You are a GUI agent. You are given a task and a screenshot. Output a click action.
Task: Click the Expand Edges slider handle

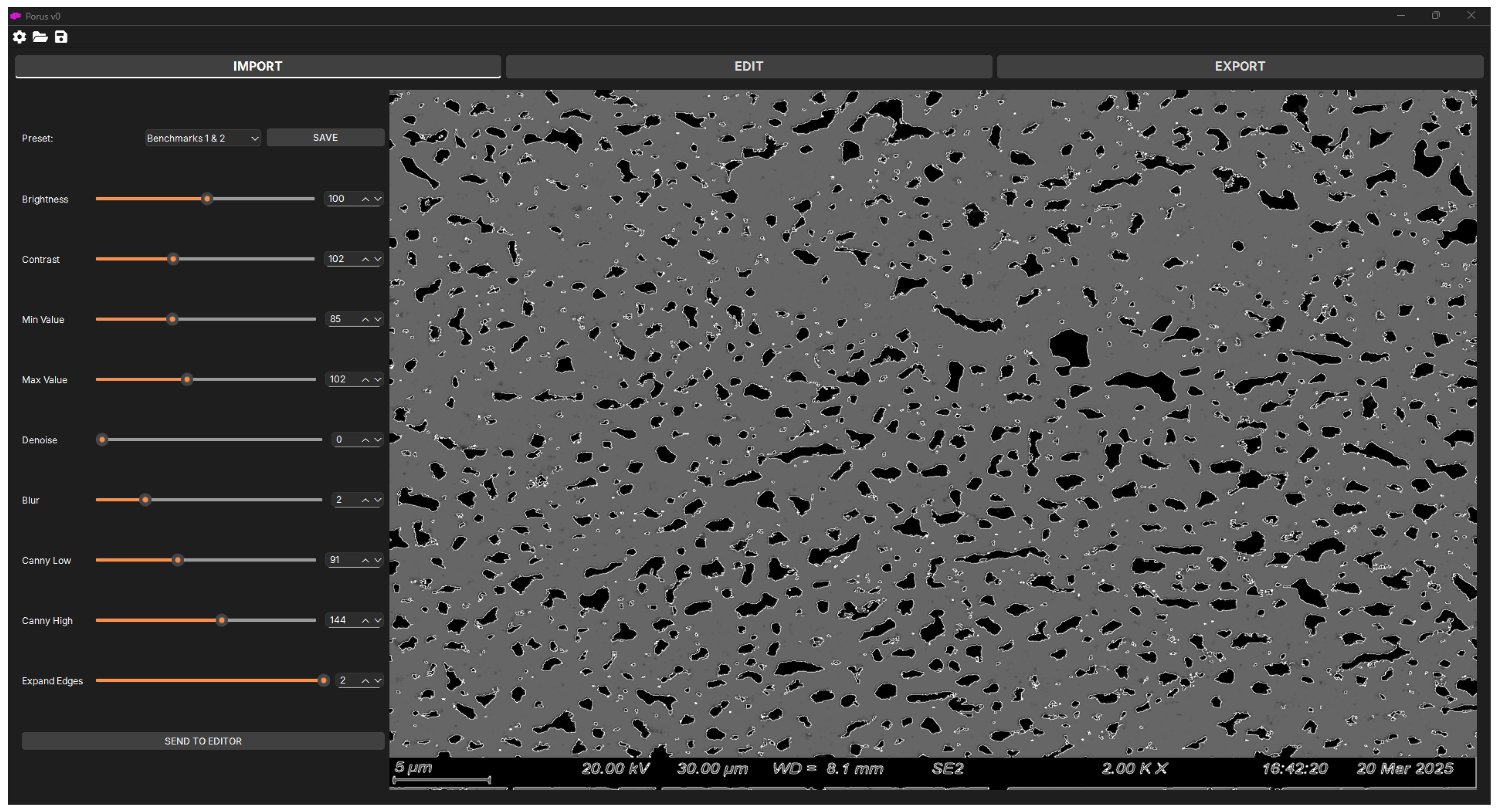click(x=323, y=681)
